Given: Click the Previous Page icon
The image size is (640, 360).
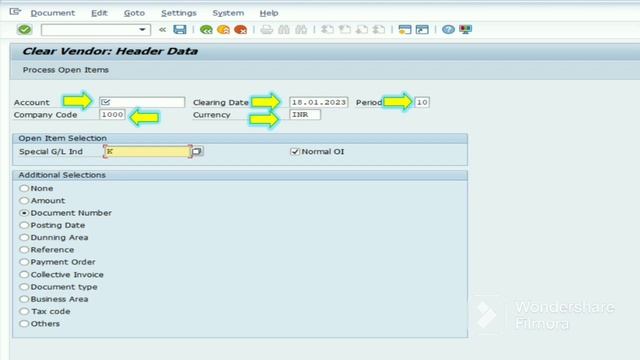Looking at the screenshot, I should pyautogui.click(x=344, y=29).
